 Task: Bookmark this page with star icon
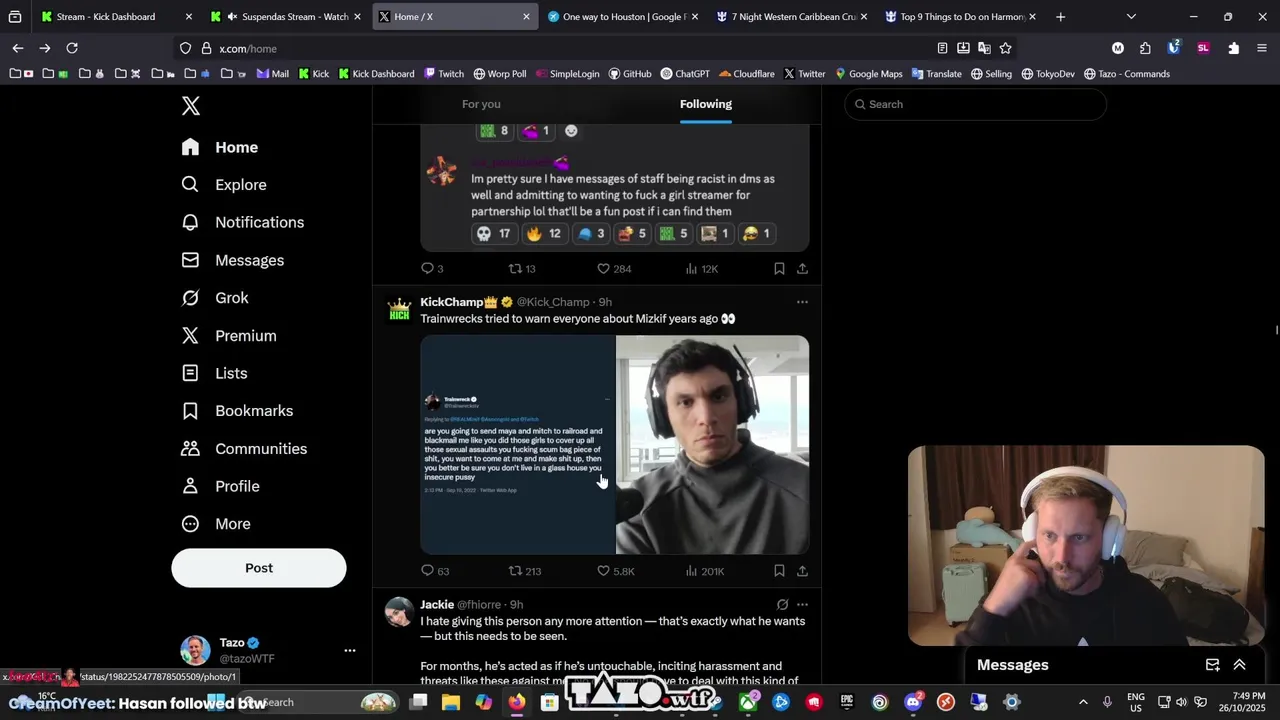1005,48
